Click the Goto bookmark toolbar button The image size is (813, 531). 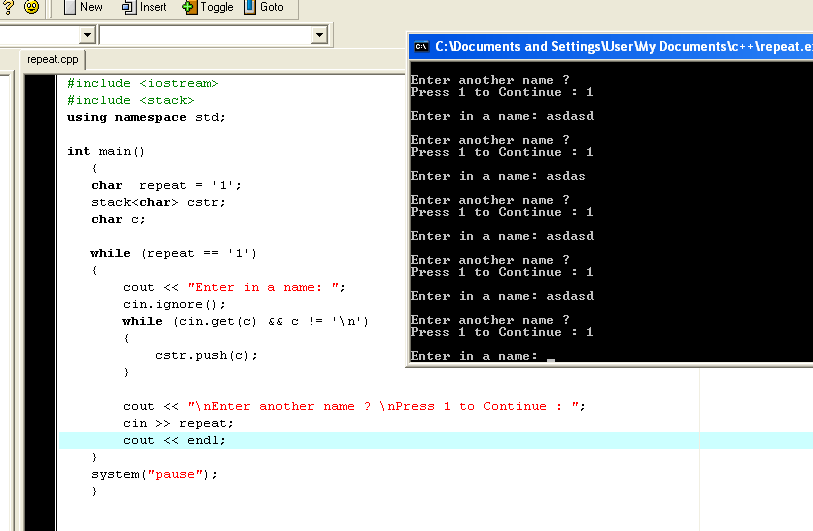(264, 7)
